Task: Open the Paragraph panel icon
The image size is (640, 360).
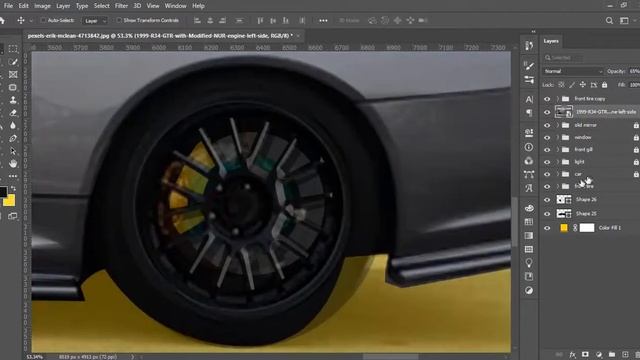Action: coord(529,113)
